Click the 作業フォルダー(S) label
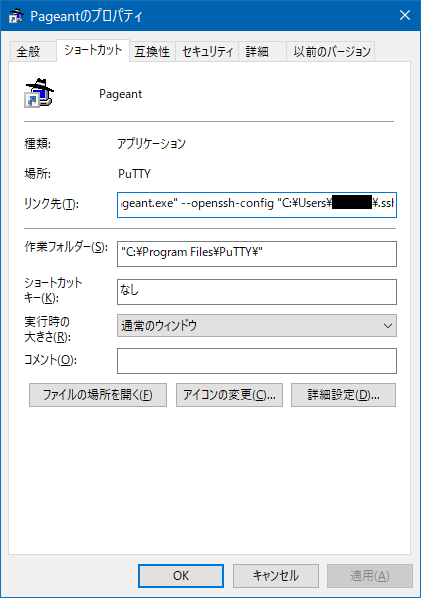The image size is (421, 598). [x=66, y=247]
